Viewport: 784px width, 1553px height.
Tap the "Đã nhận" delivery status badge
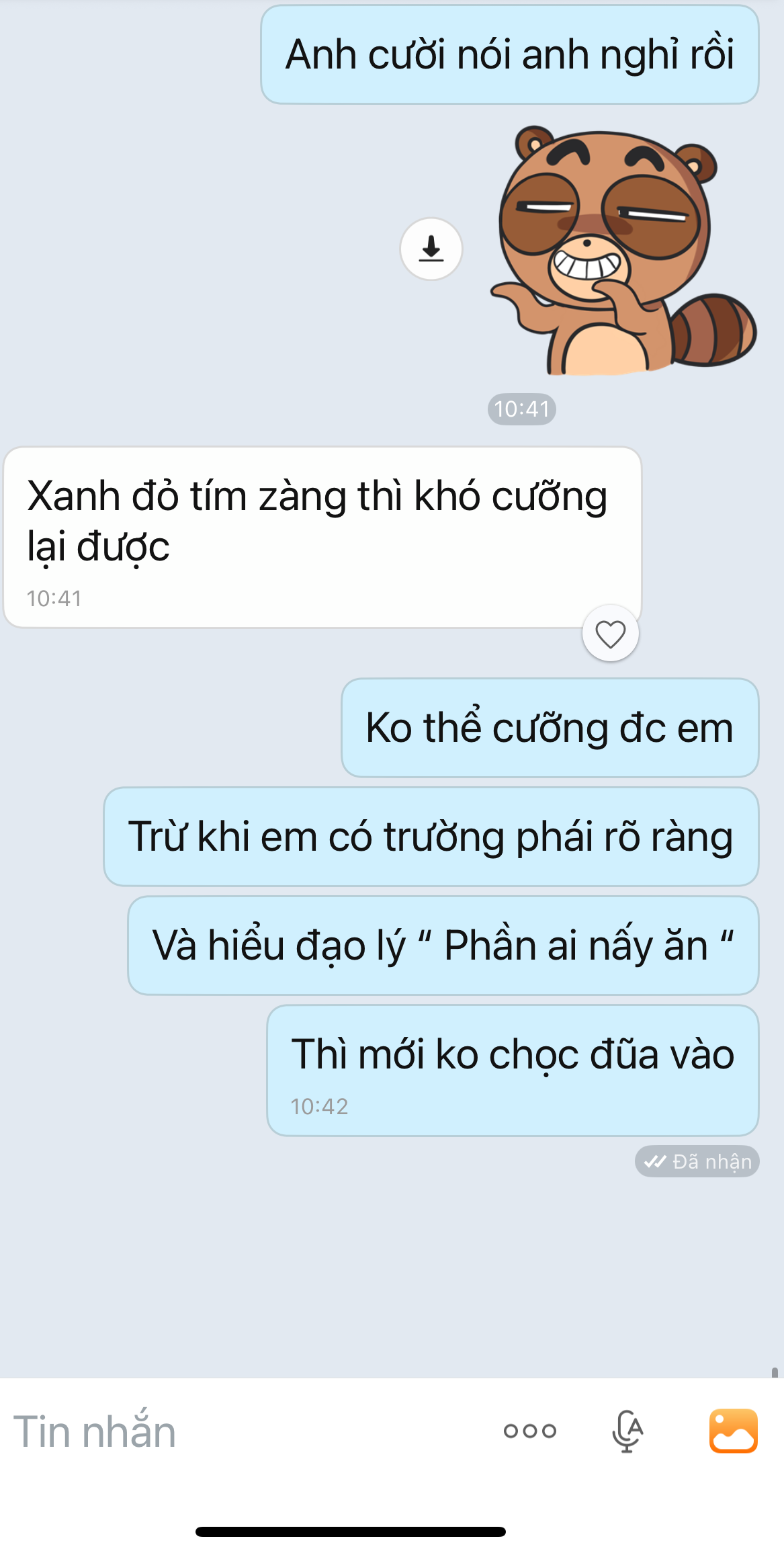[697, 1161]
